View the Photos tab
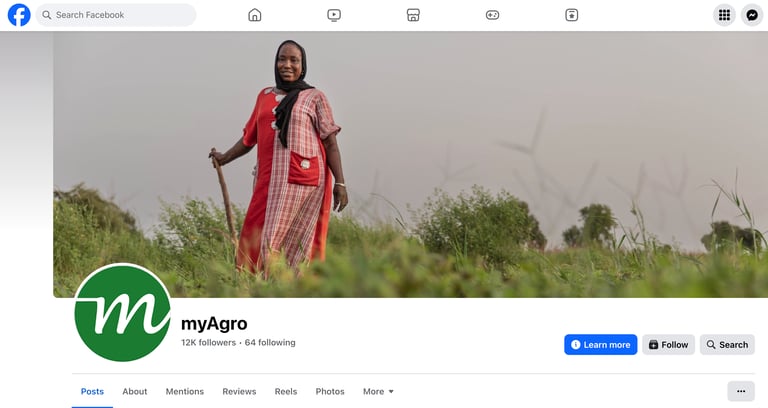 click(330, 391)
